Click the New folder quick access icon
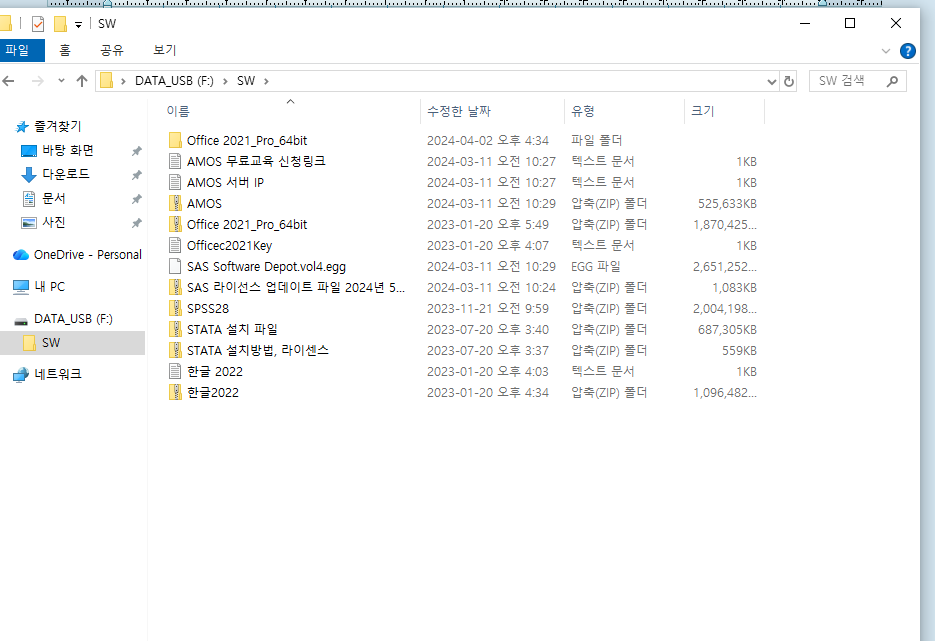This screenshot has width=935, height=641. click(60, 24)
